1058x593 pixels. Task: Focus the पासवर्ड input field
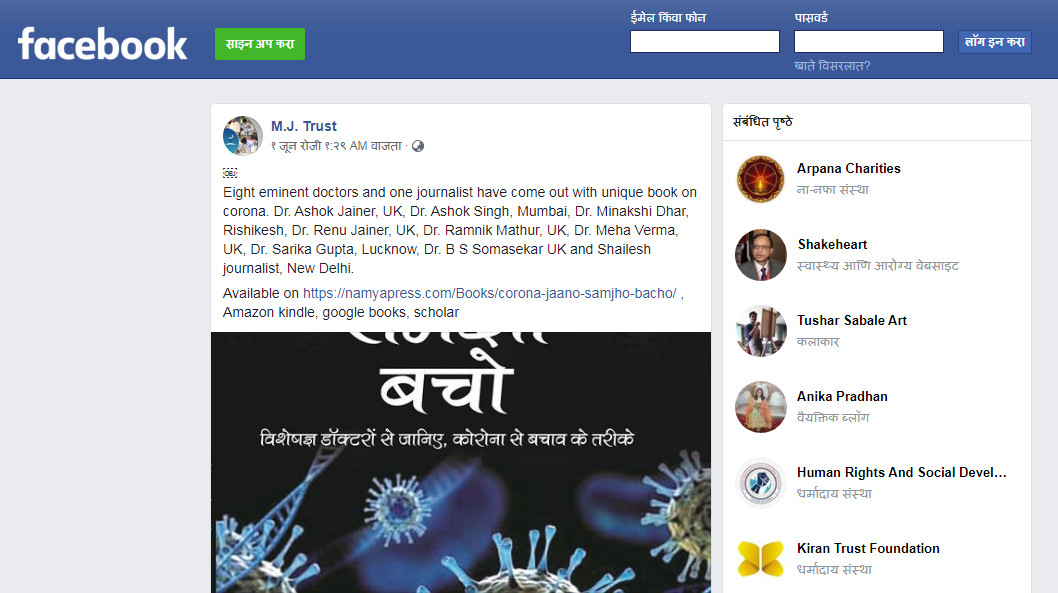coord(868,42)
